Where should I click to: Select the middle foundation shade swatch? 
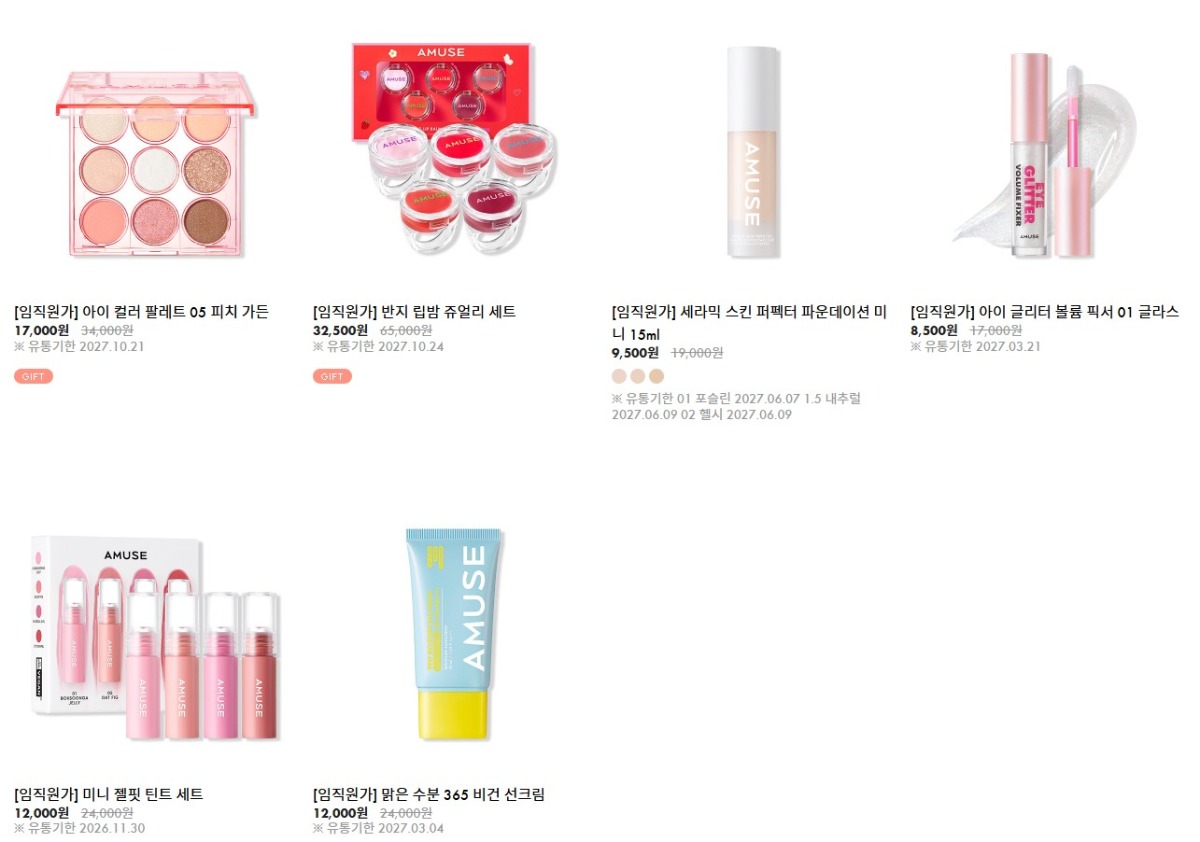[638, 376]
